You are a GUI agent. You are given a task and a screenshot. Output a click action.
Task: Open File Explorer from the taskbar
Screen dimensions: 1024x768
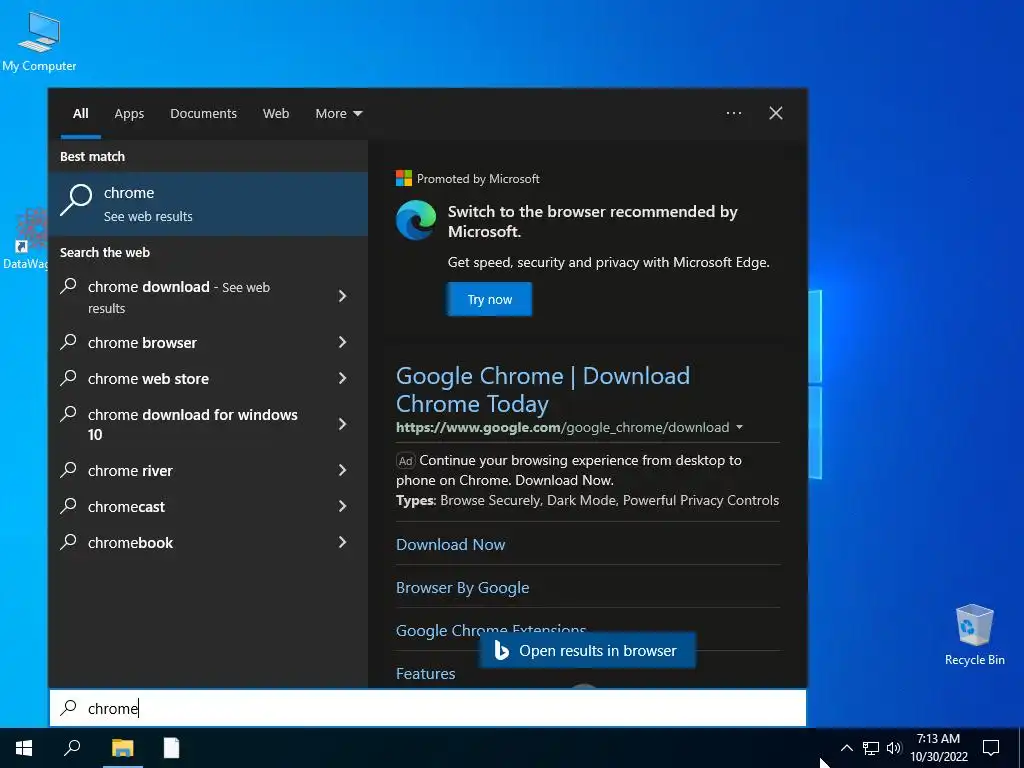[122, 748]
